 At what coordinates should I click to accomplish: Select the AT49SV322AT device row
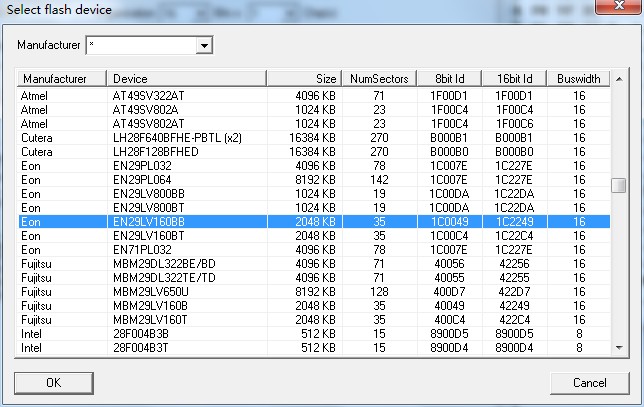pyautogui.click(x=314, y=96)
